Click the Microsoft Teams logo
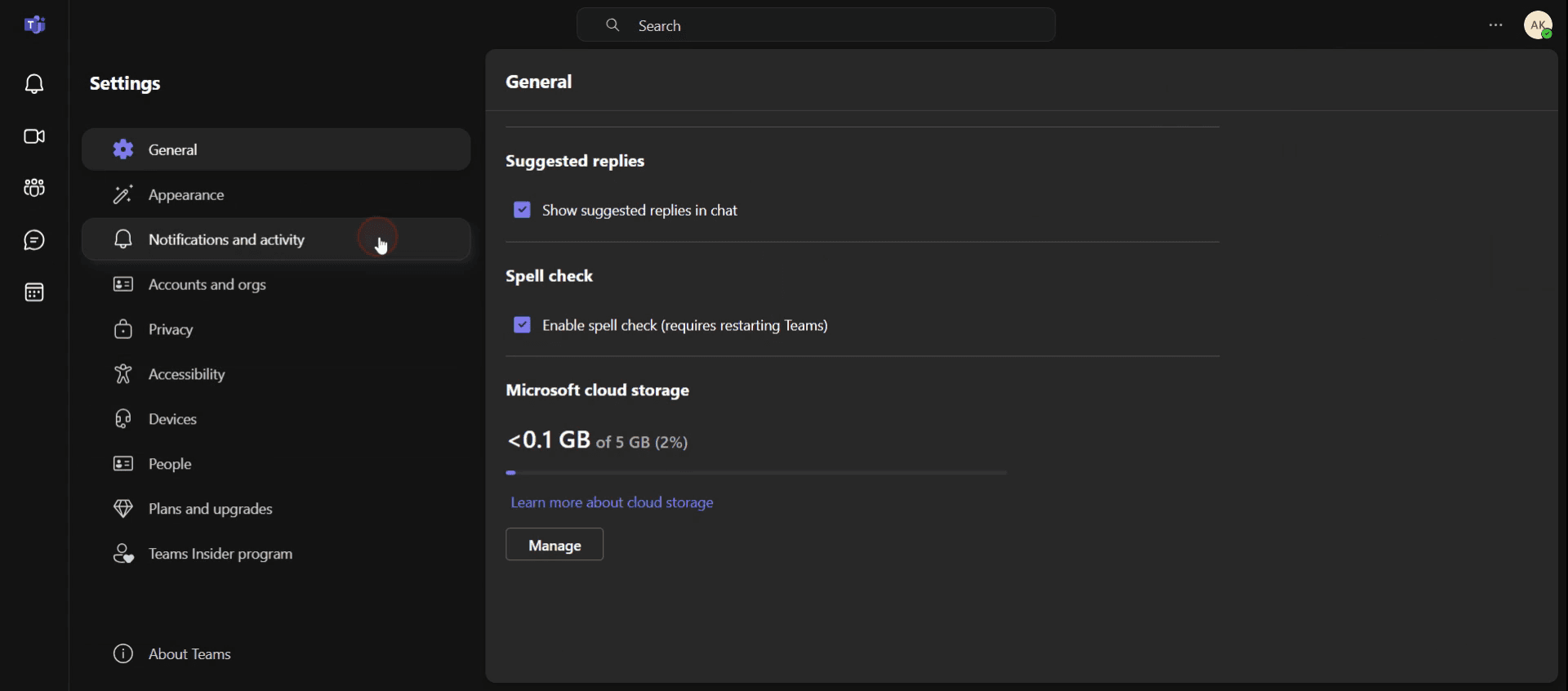The height and width of the screenshot is (691, 1568). [34, 25]
